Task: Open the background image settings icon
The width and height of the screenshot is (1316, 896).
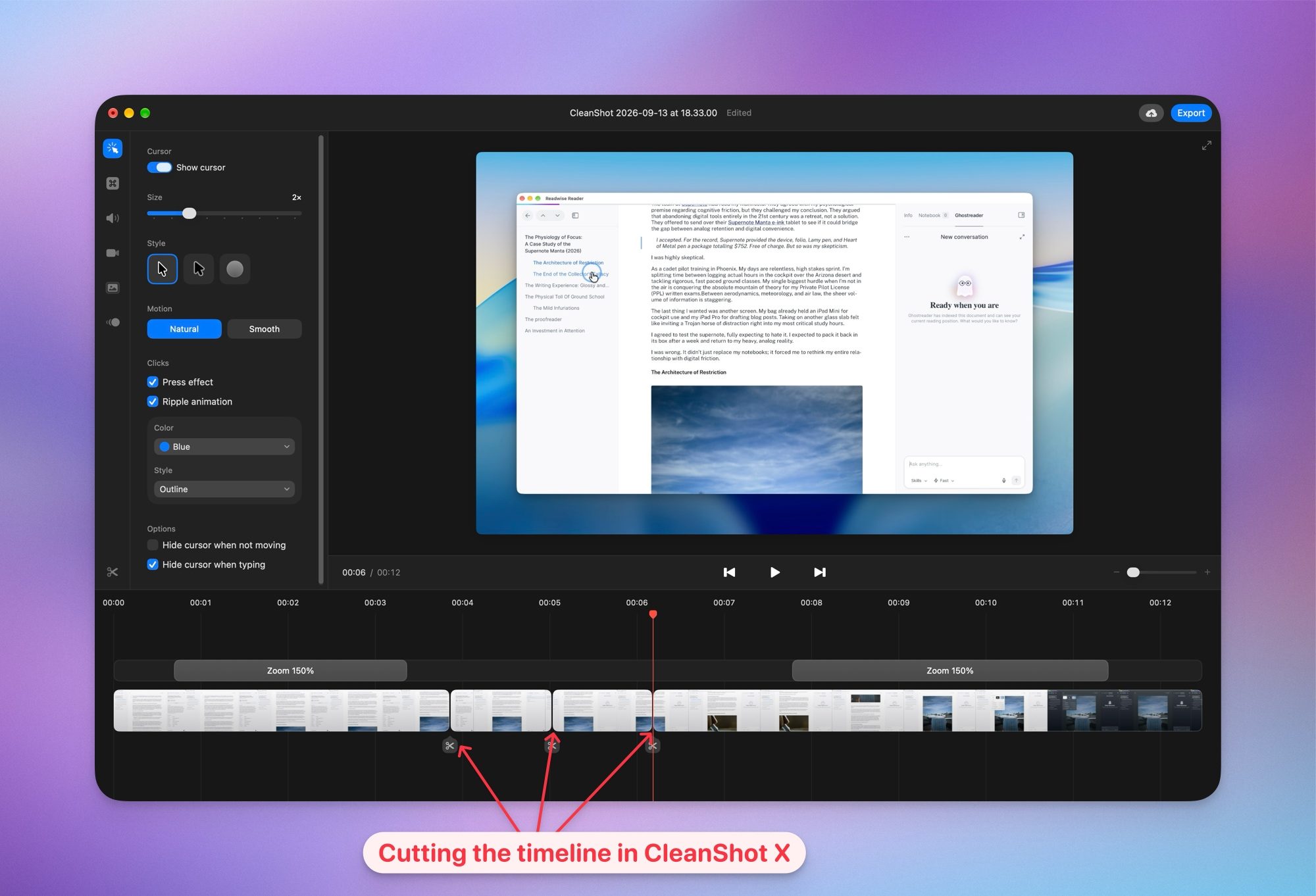Action: 113,287
